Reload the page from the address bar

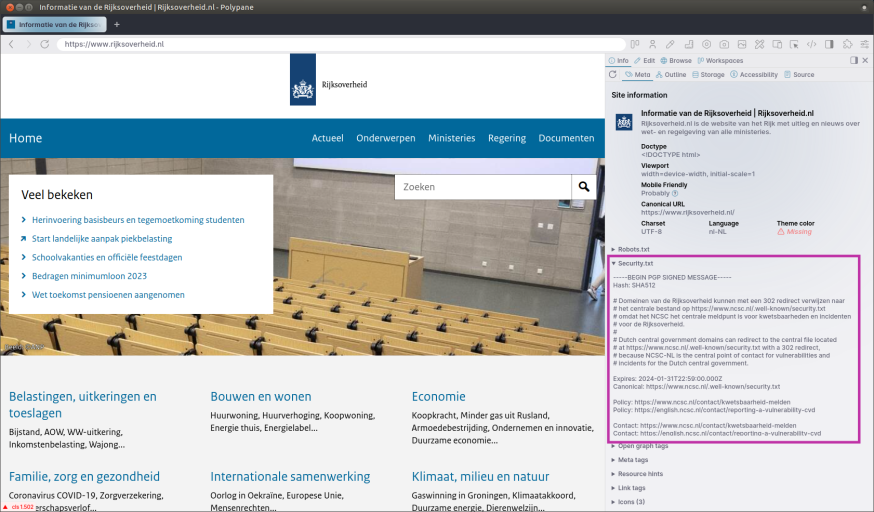[45, 44]
